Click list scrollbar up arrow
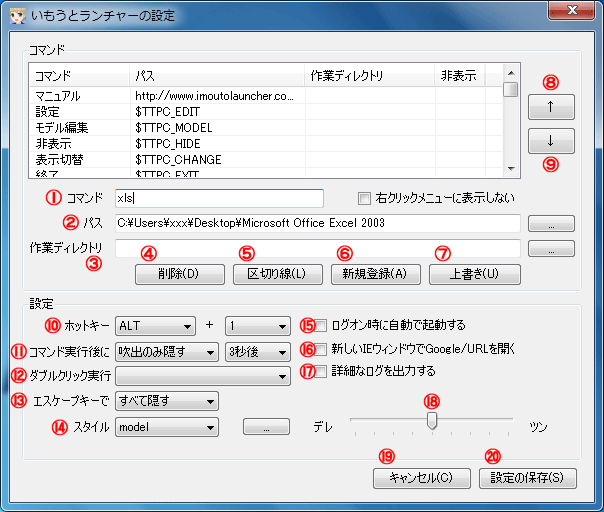 pyautogui.click(x=511, y=73)
